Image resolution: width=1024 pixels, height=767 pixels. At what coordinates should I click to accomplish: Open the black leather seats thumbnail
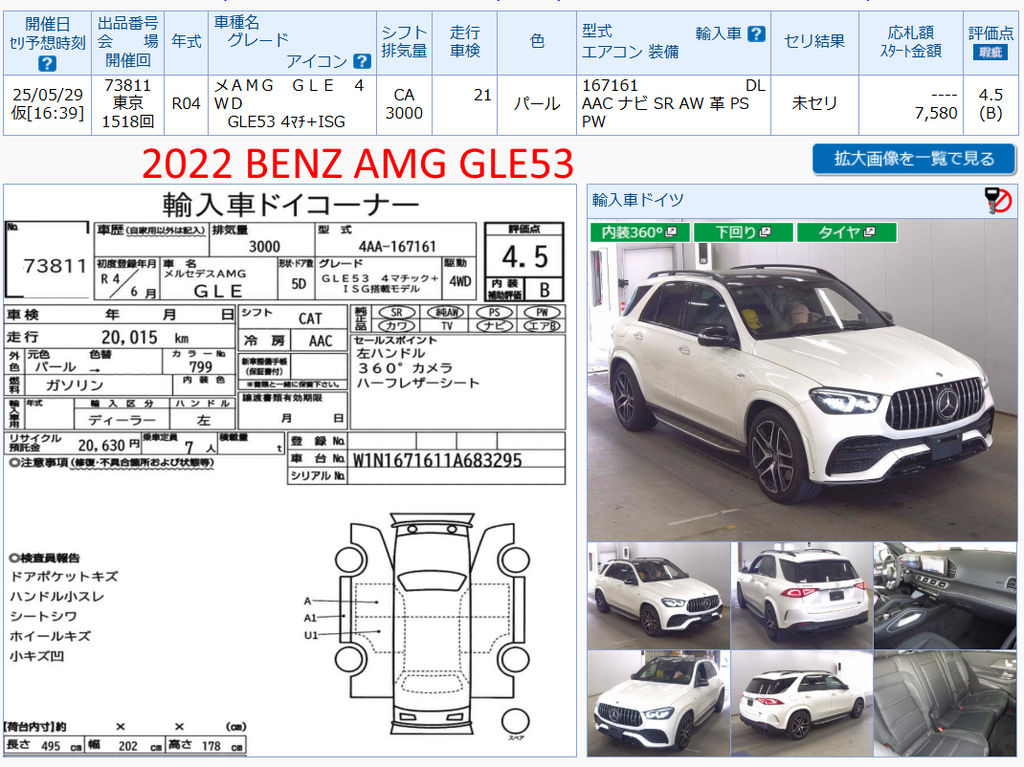point(945,704)
